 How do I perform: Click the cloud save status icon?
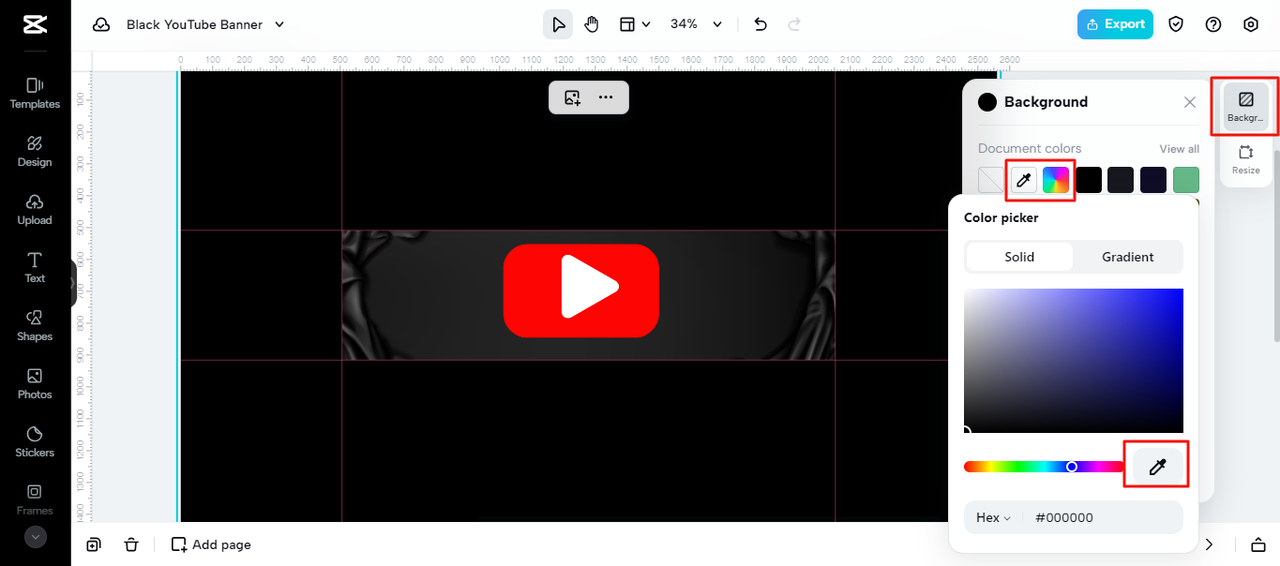(x=101, y=25)
